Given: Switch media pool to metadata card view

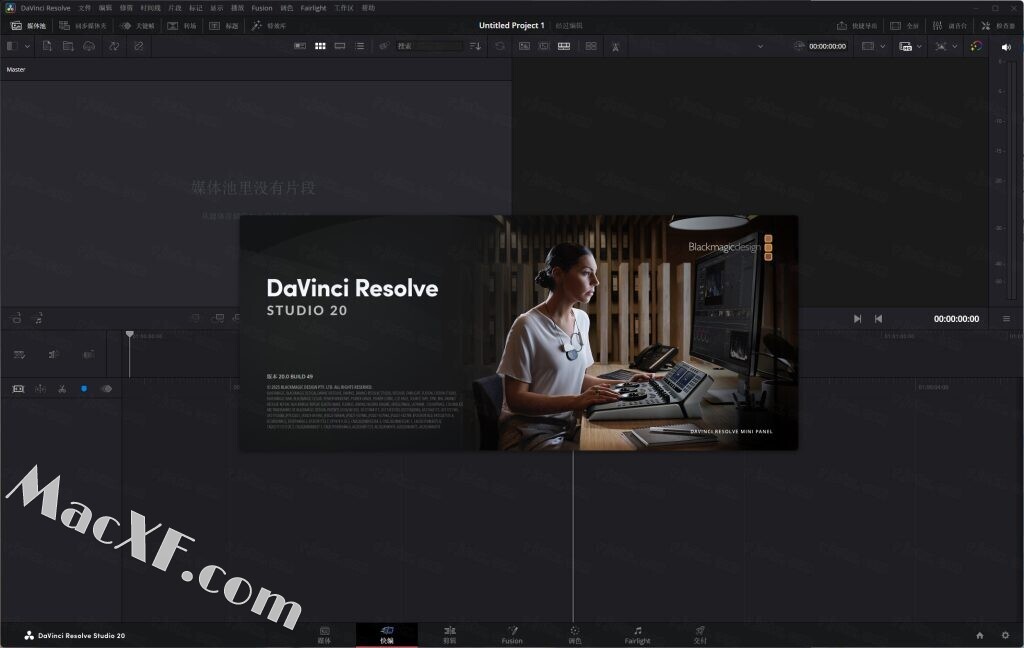Looking at the screenshot, I should pyautogui.click(x=300, y=46).
